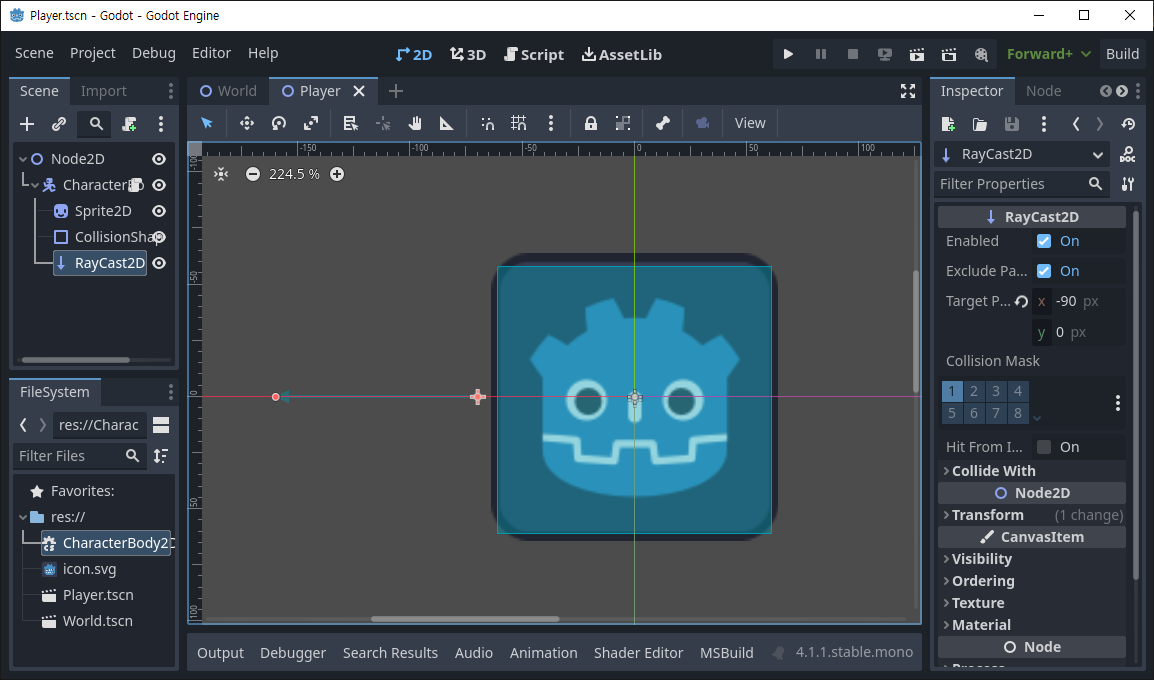Open the Scene menu
The width and height of the screenshot is (1154, 680).
point(34,53)
